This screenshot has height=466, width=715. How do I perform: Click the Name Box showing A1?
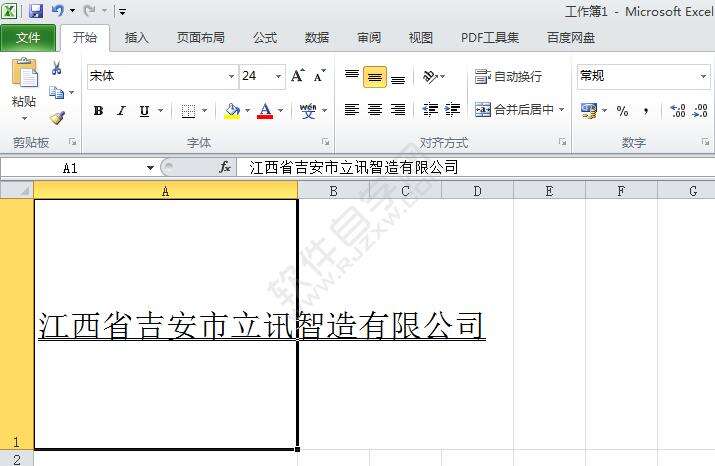72,168
